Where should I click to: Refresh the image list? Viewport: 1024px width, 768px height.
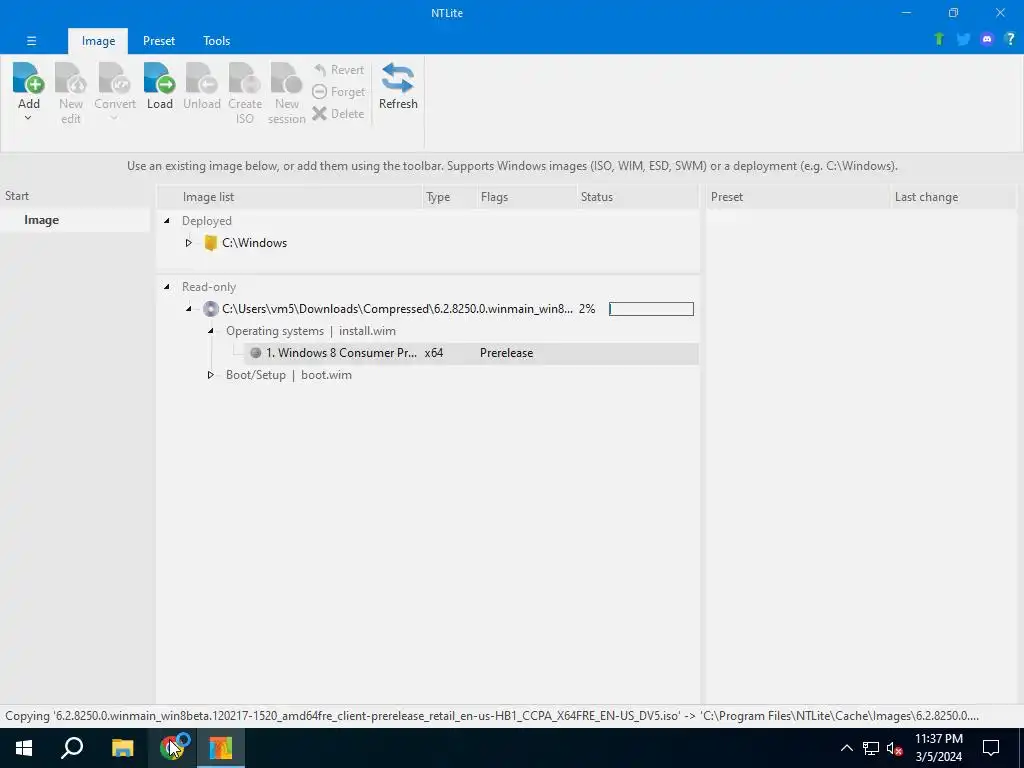point(398,86)
